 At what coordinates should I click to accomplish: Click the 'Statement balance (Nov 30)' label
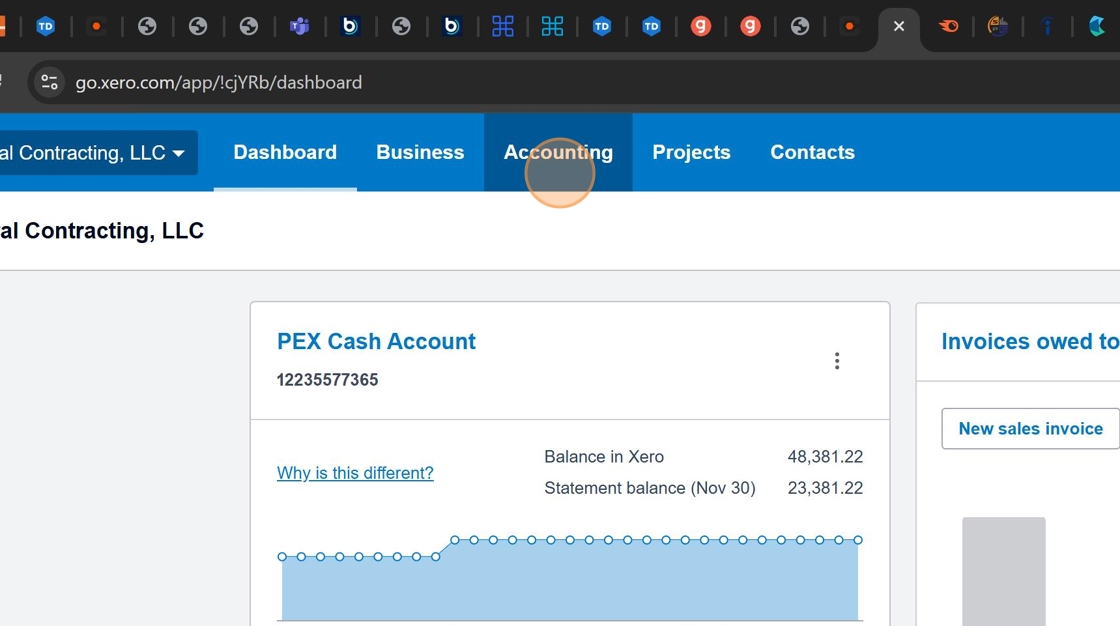pyautogui.click(x=650, y=488)
